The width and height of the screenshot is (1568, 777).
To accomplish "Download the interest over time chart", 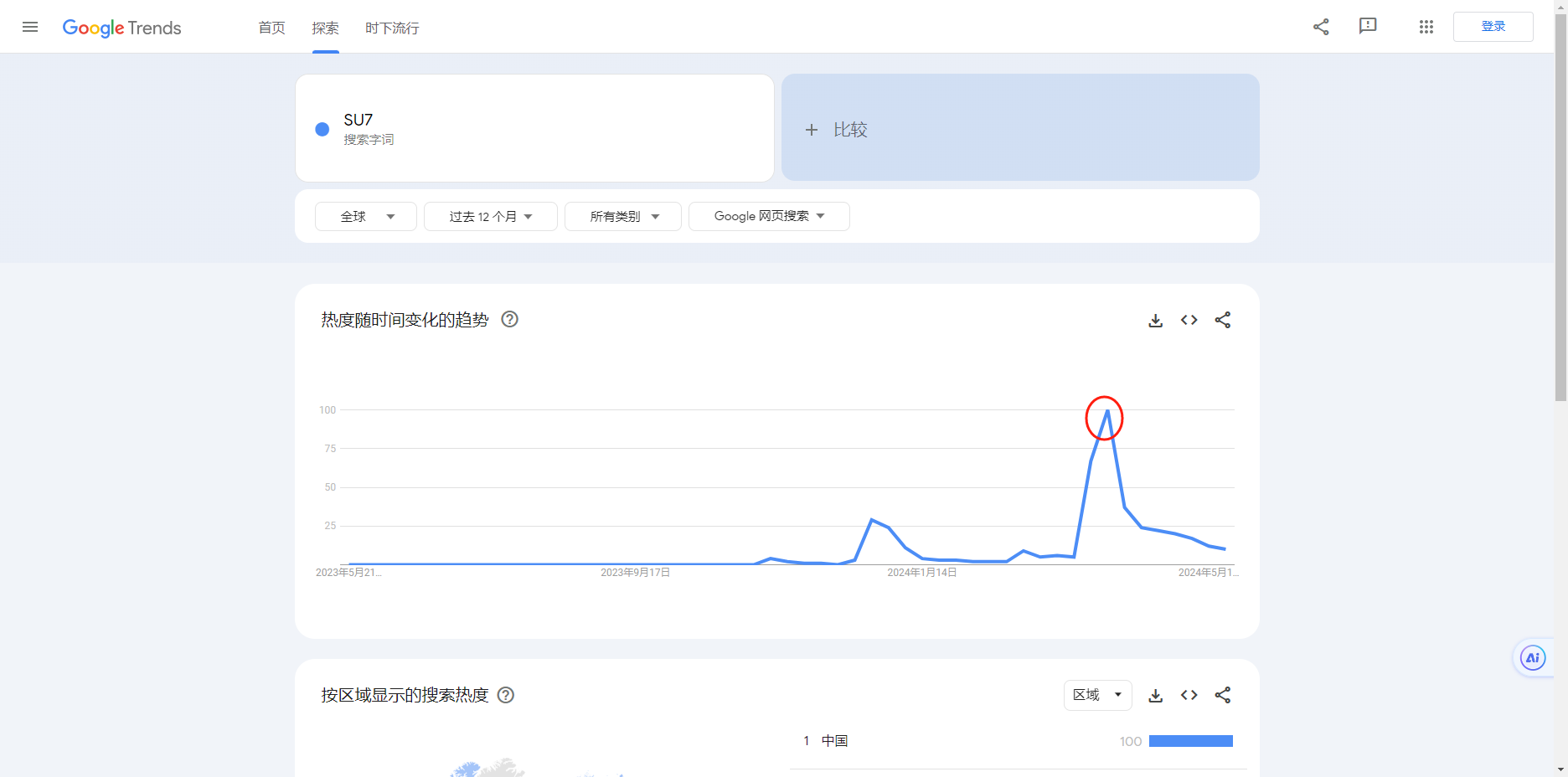I will 1156,320.
